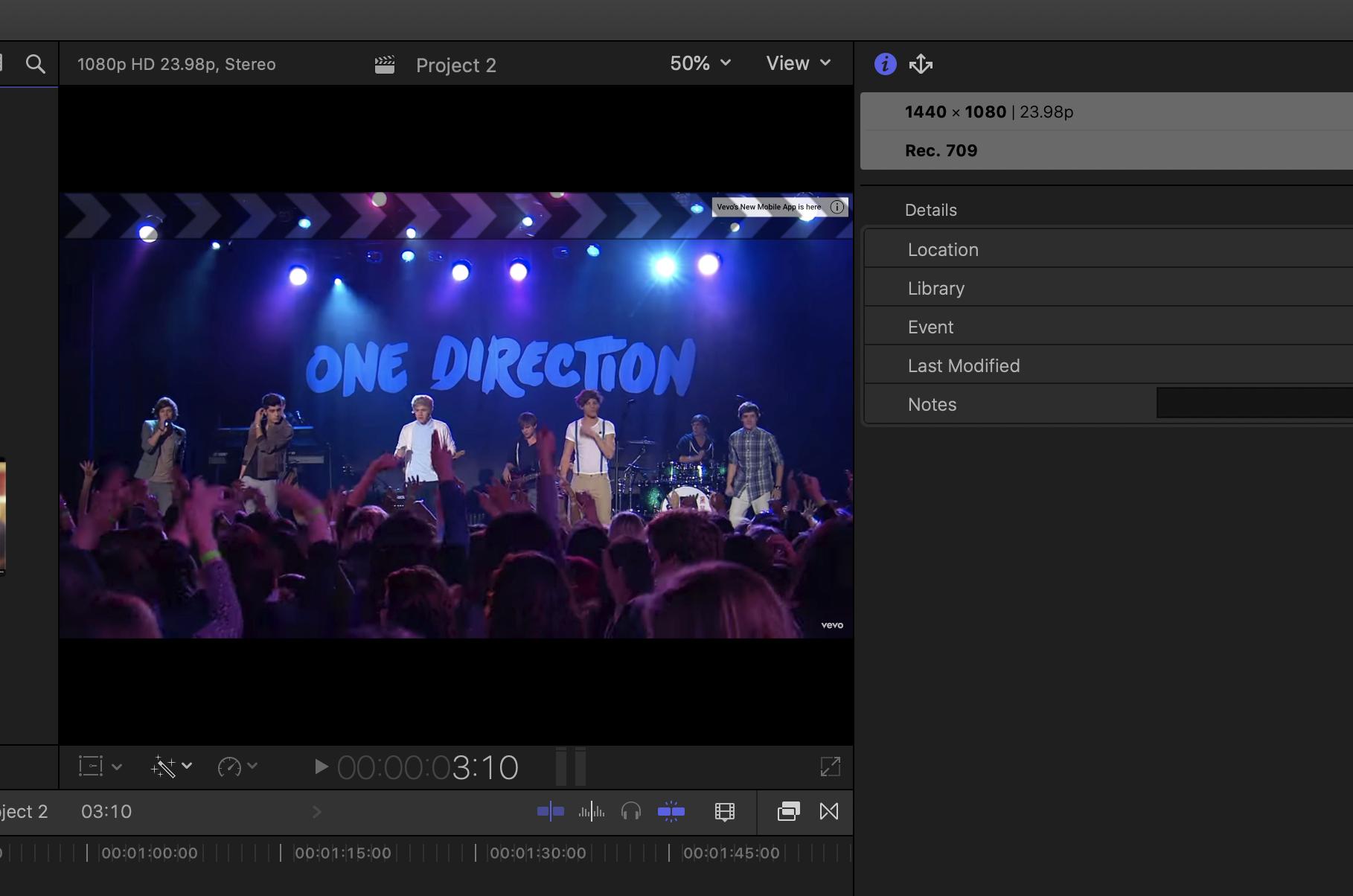Click the 03:10 timeline duration text
1353x896 pixels.
[x=106, y=812]
